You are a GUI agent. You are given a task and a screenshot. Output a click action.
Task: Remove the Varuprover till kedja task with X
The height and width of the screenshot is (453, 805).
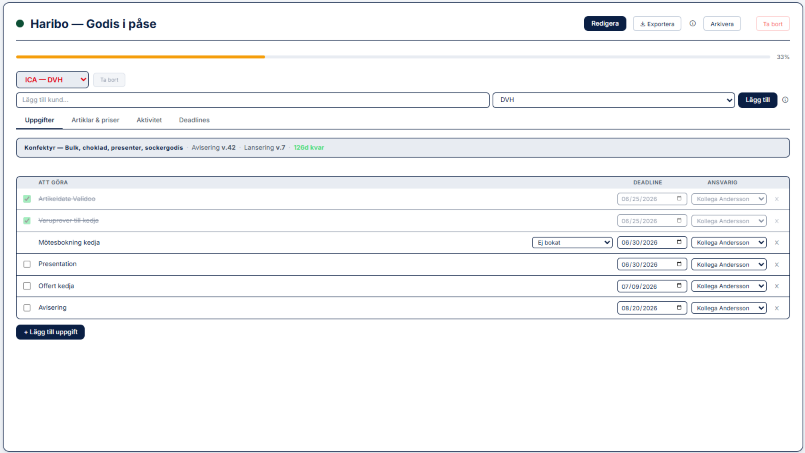(777, 221)
